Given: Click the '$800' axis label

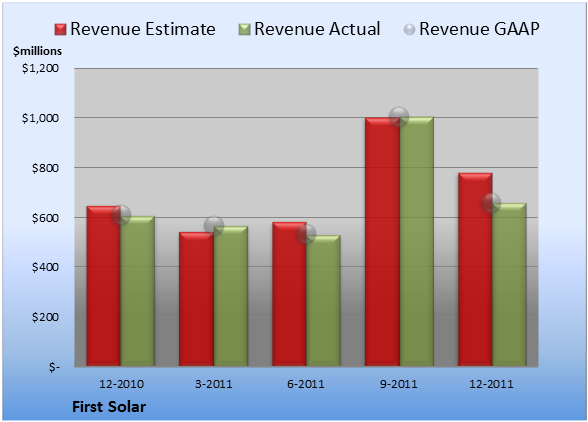Looking at the screenshot, I should [x=45, y=168].
